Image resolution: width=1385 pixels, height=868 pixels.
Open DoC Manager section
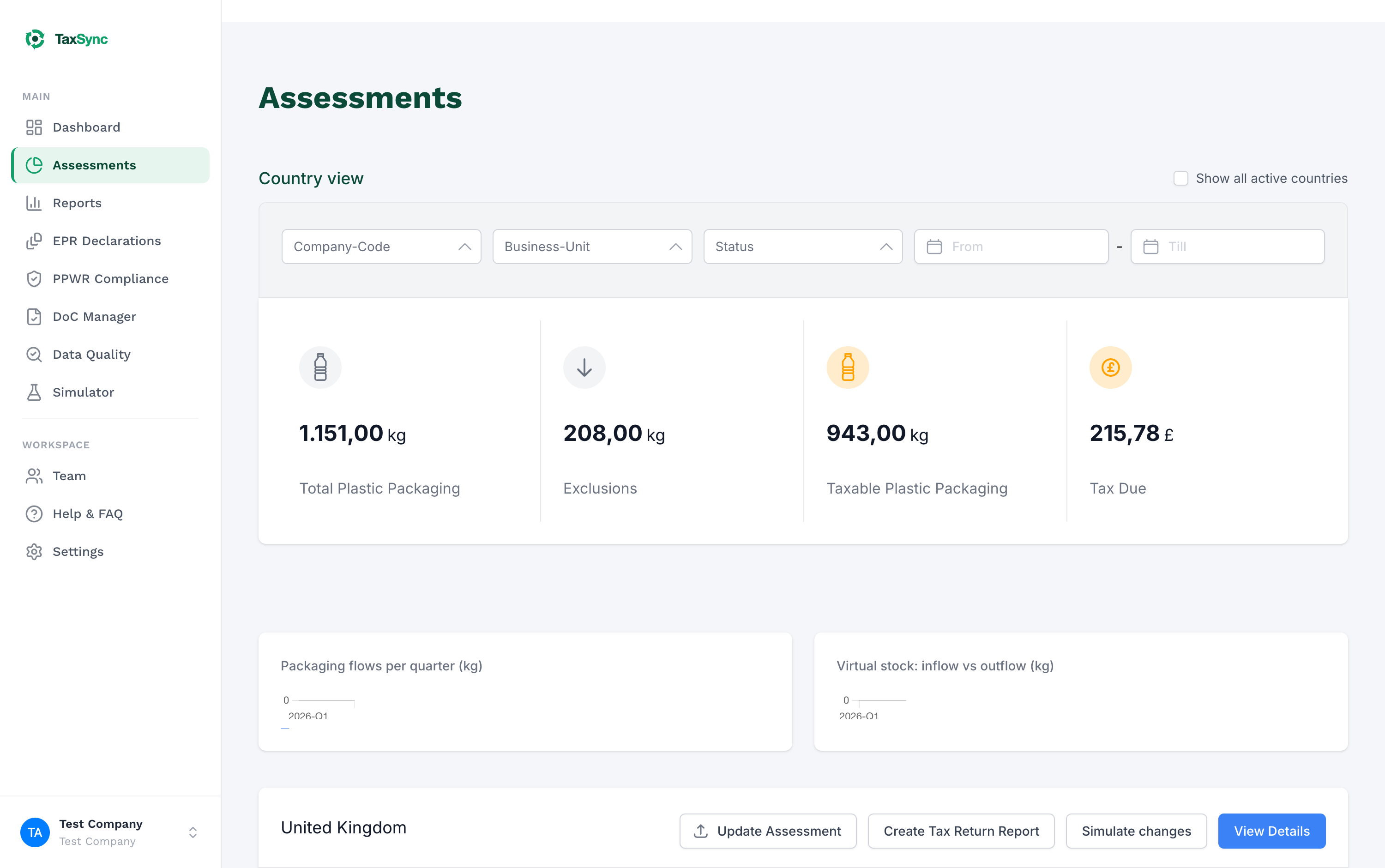(x=110, y=317)
